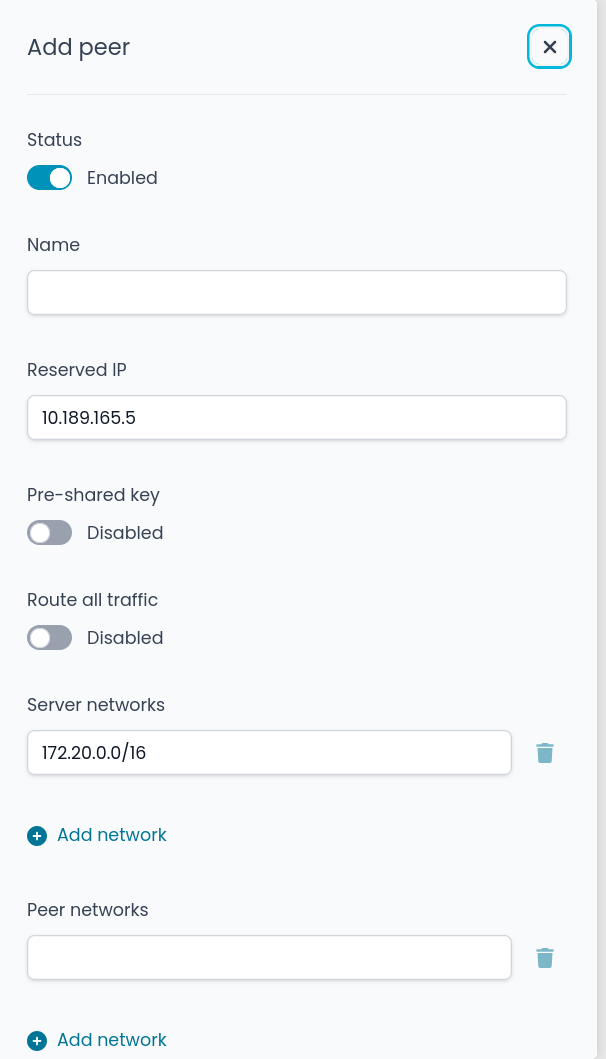Focus the Name input field
The width and height of the screenshot is (606, 1059).
[x=296, y=293]
